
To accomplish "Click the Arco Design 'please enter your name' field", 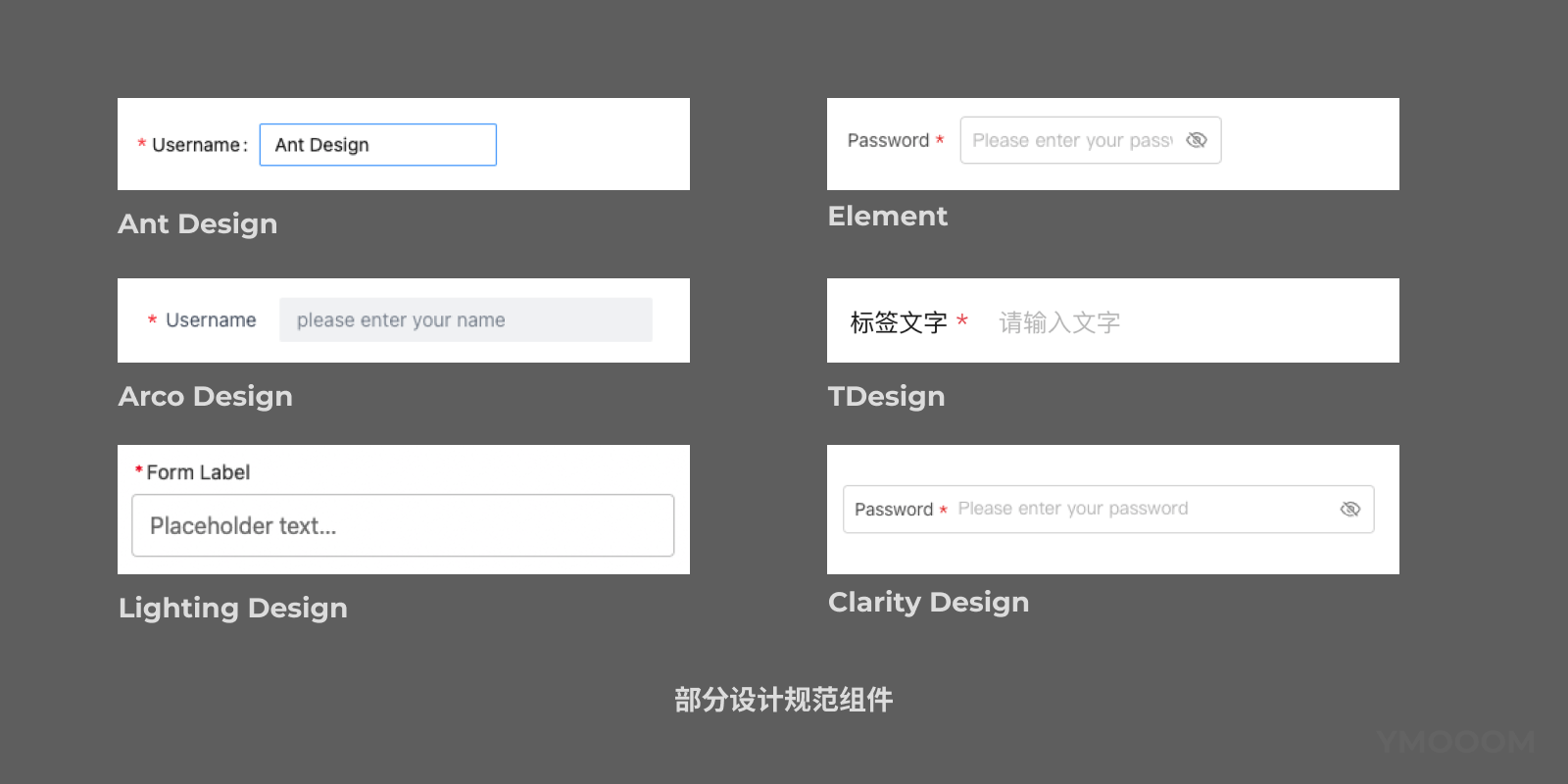I will click(465, 319).
